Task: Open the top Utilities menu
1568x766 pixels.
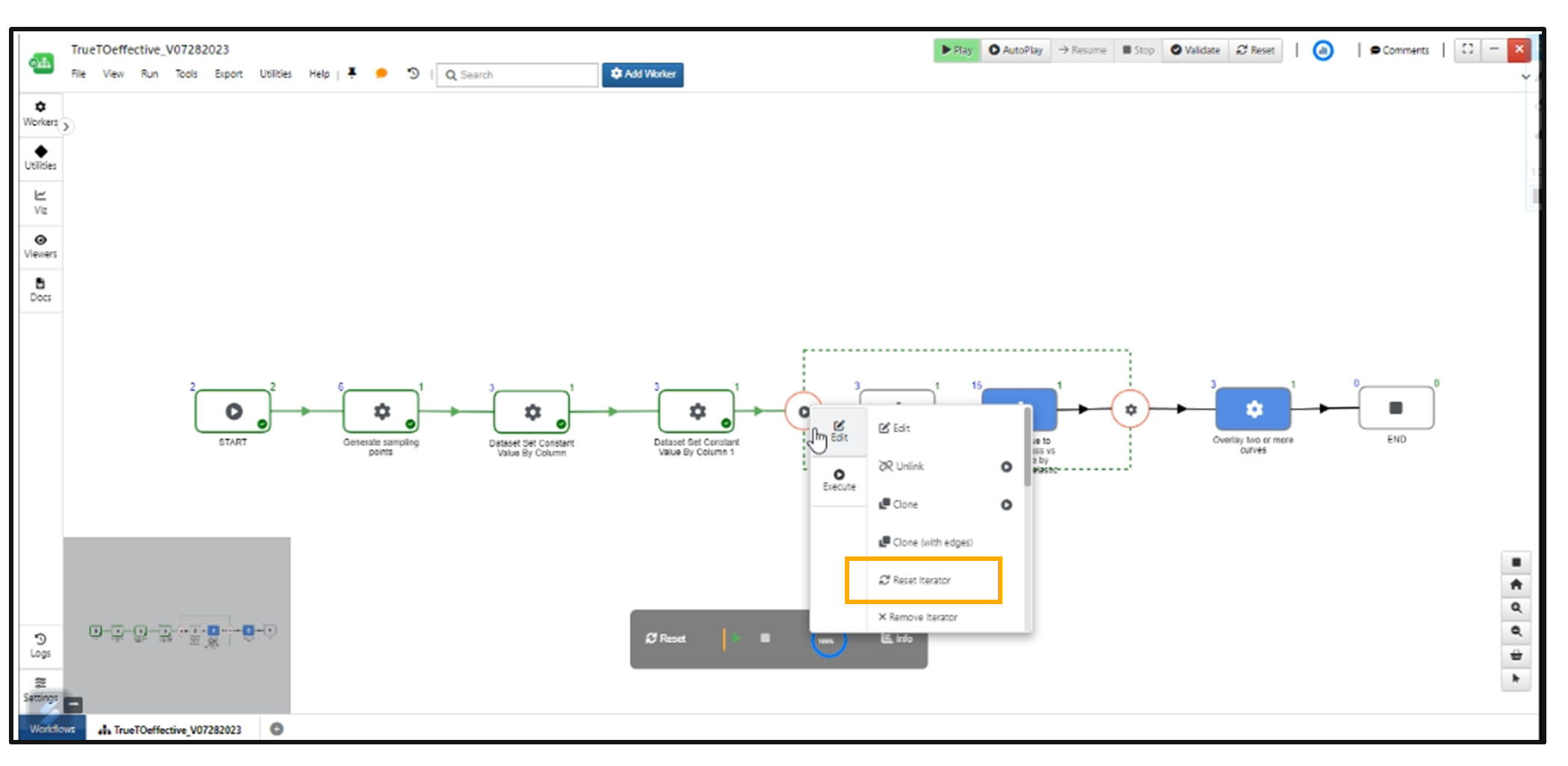Action: click(x=275, y=74)
